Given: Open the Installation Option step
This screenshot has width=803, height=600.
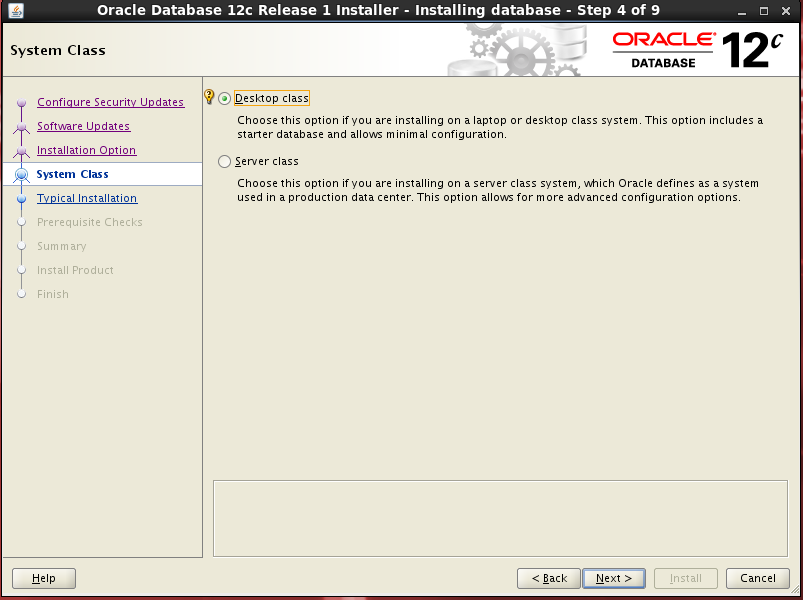Looking at the screenshot, I should tap(87, 150).
